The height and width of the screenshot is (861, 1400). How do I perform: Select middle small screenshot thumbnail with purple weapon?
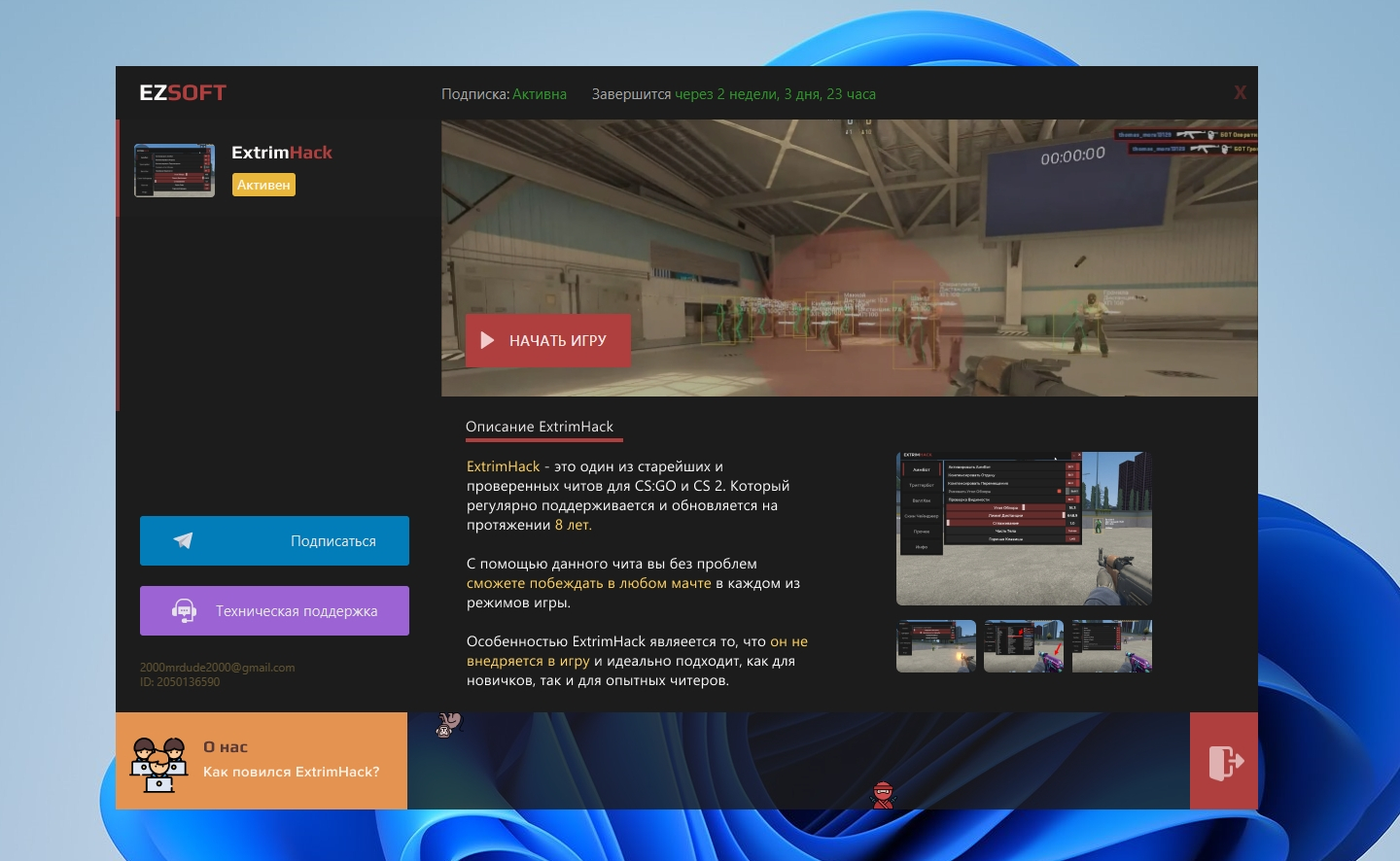(x=1024, y=646)
